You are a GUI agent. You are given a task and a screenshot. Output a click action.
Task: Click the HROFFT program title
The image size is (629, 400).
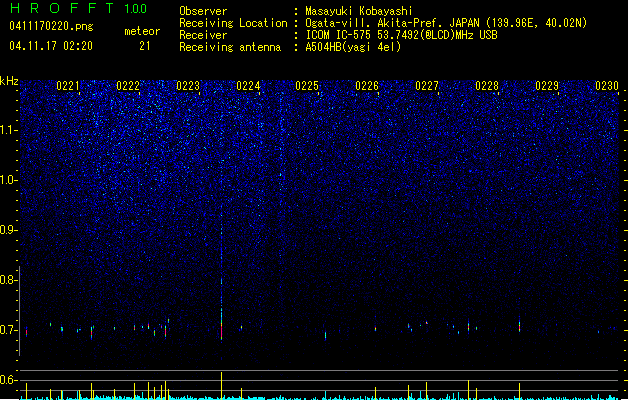tap(62, 8)
